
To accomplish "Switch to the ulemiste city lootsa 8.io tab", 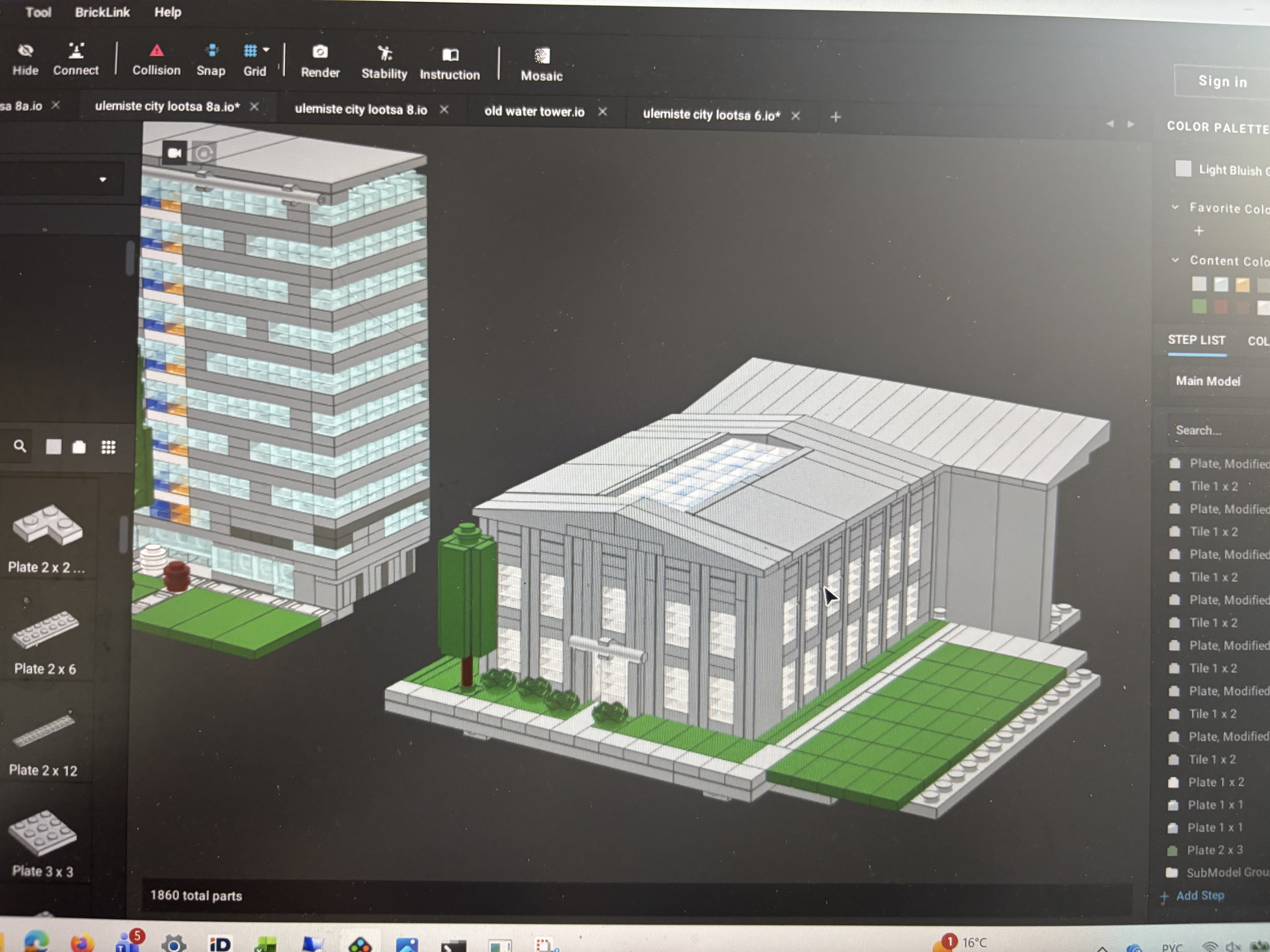I will coord(361,110).
